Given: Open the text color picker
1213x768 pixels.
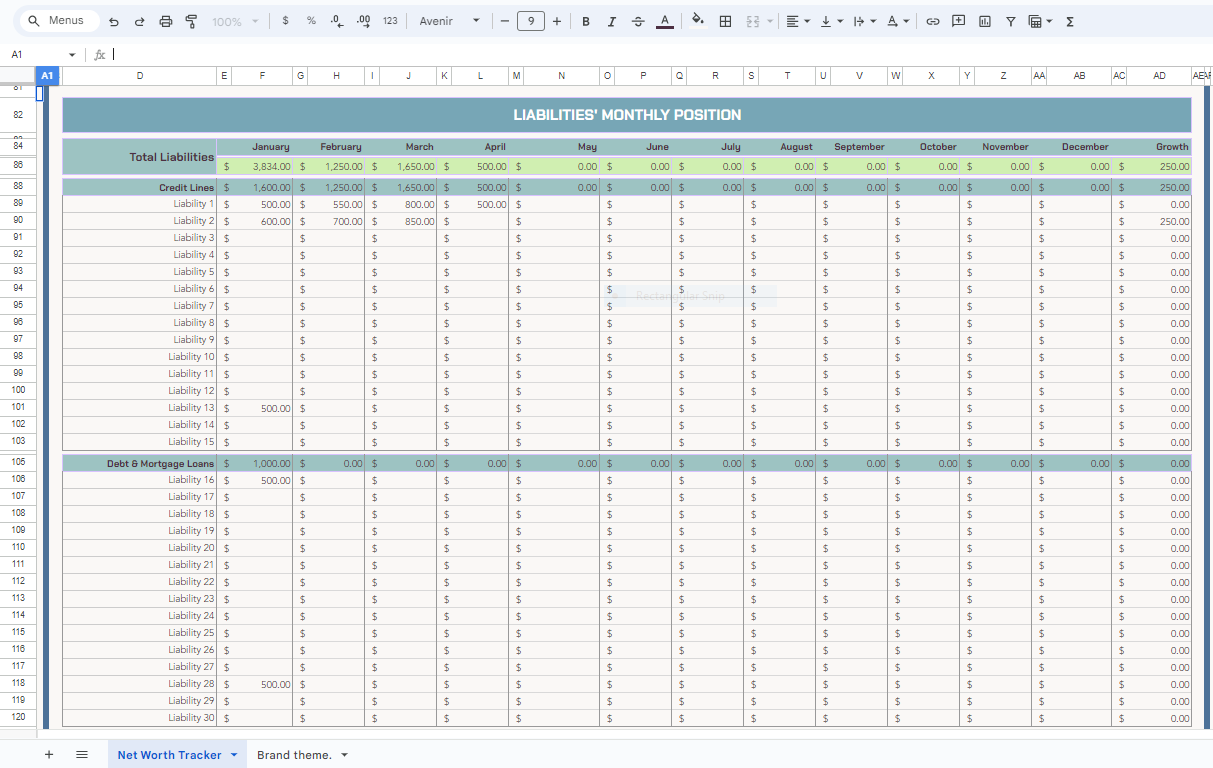Looking at the screenshot, I should click(x=664, y=20).
